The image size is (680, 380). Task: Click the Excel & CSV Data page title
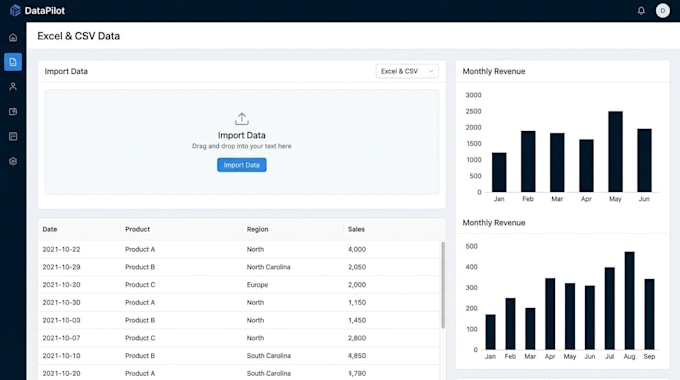click(x=78, y=36)
